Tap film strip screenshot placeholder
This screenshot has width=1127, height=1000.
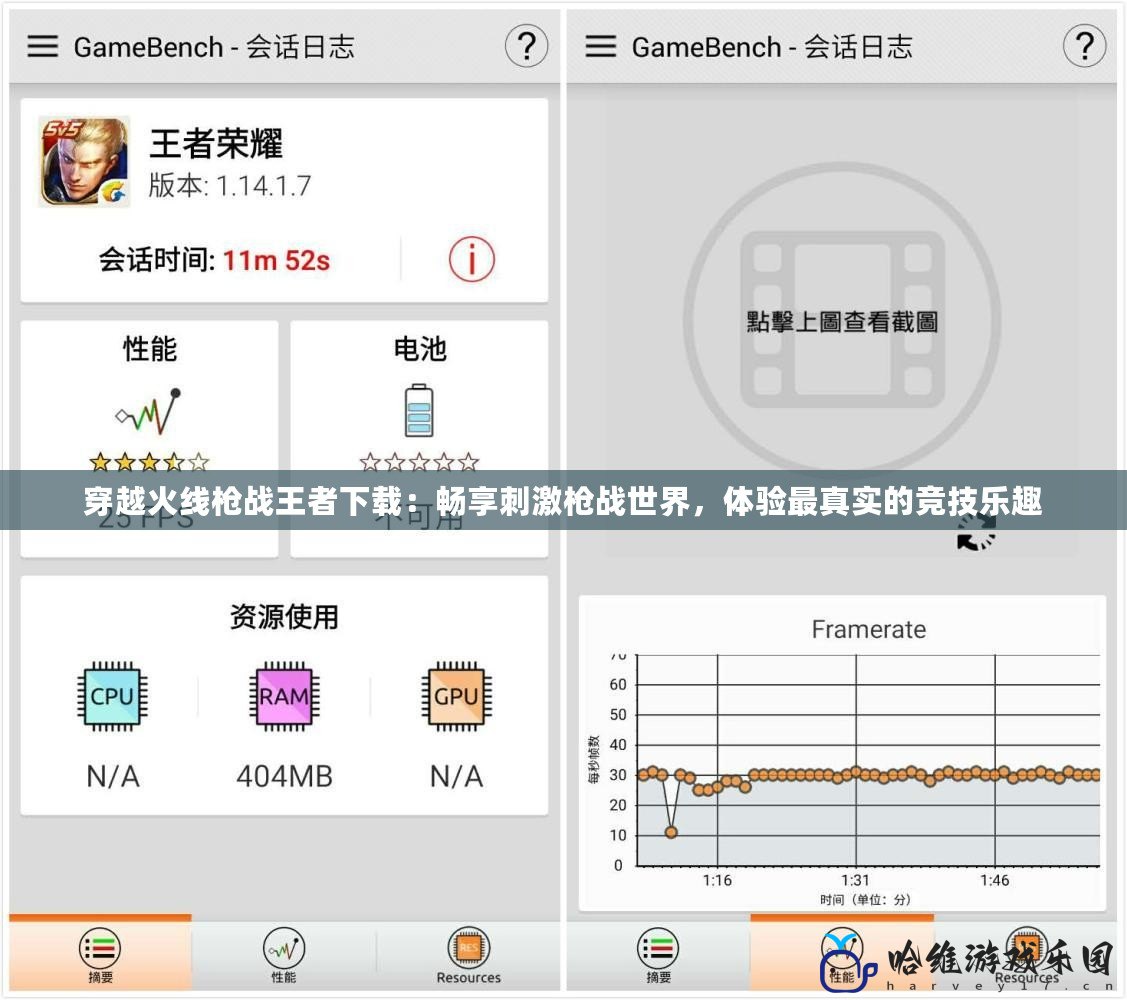coord(842,320)
